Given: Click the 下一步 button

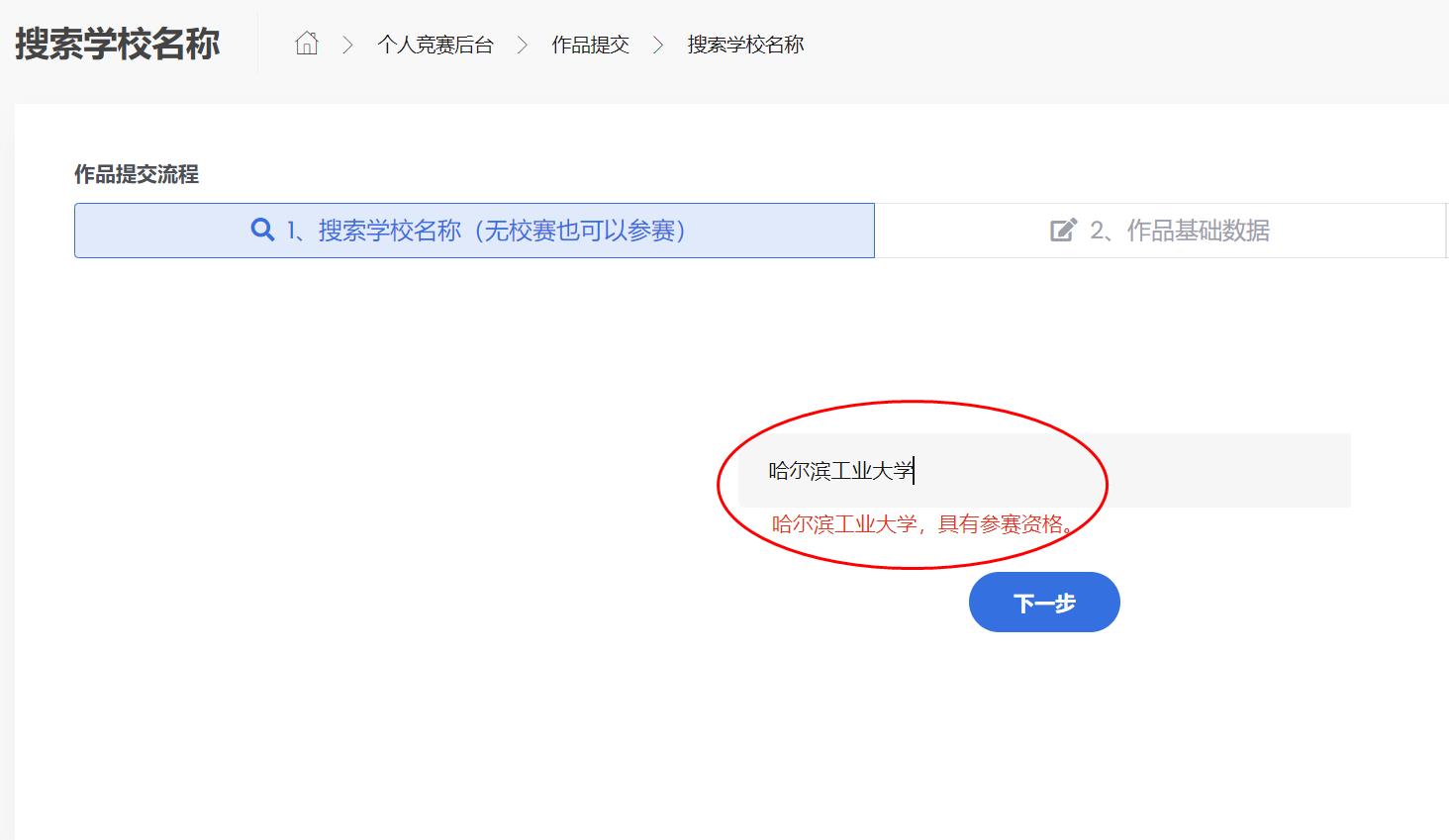Looking at the screenshot, I should [1044, 603].
